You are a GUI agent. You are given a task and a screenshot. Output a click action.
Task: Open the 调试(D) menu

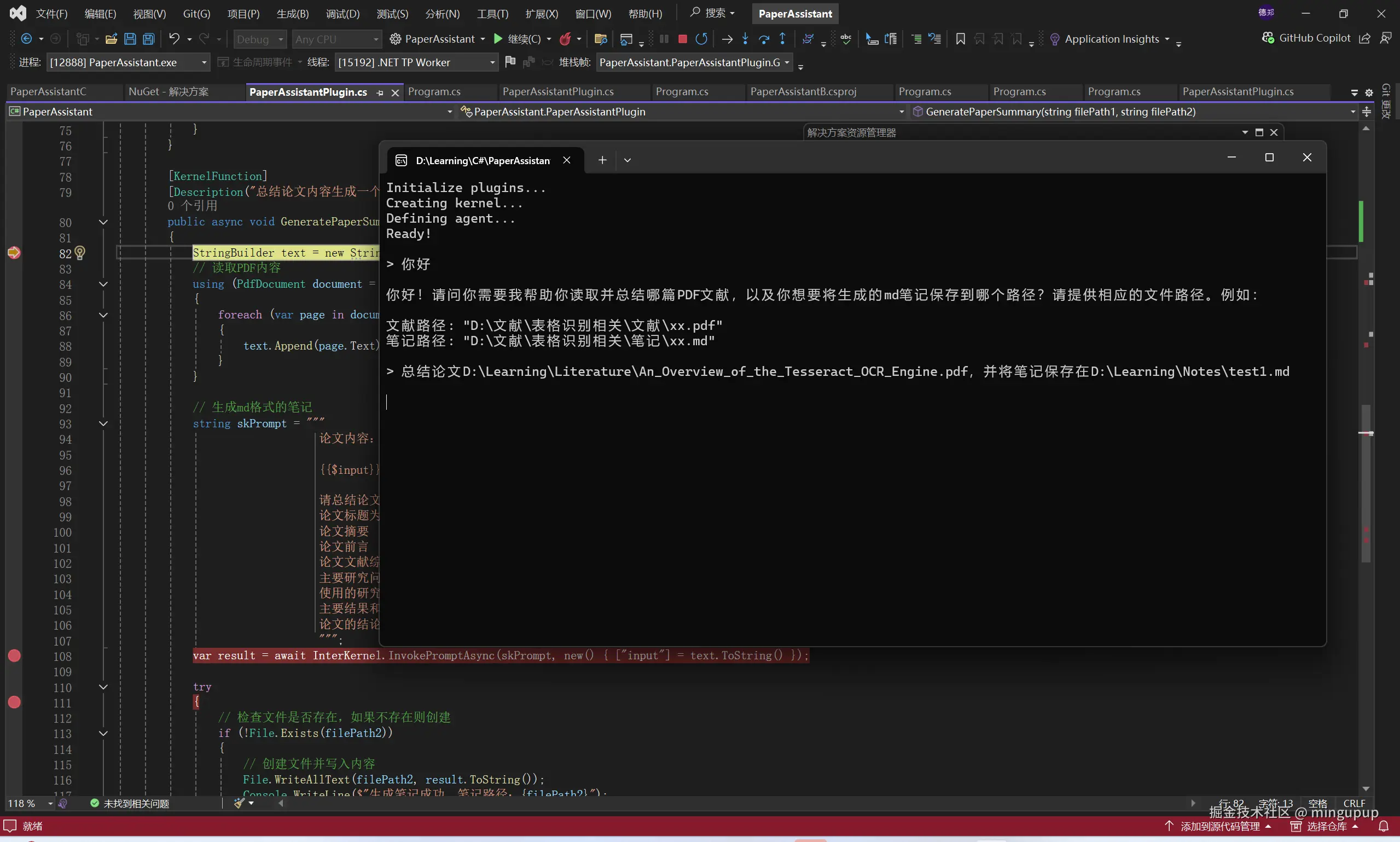pos(342,14)
